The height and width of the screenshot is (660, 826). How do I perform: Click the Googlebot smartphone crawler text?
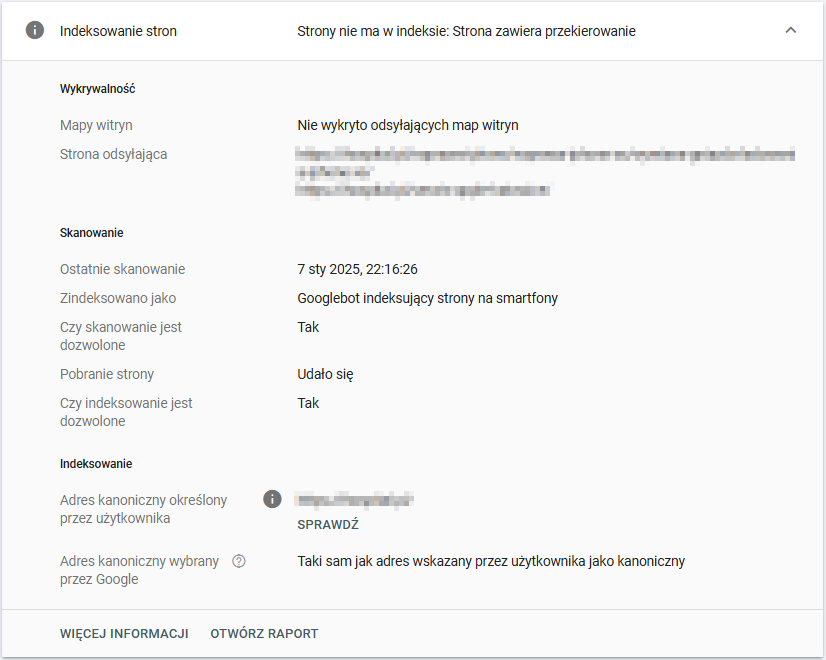[427, 298]
